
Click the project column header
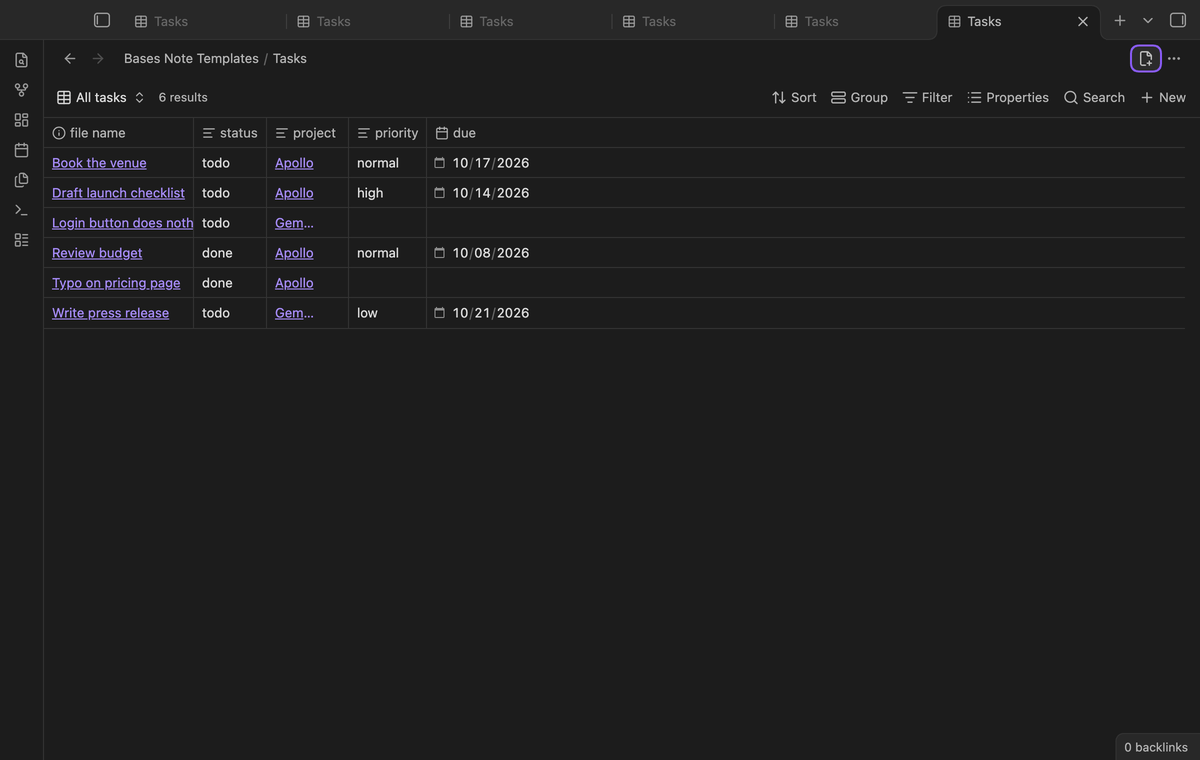tap(307, 133)
